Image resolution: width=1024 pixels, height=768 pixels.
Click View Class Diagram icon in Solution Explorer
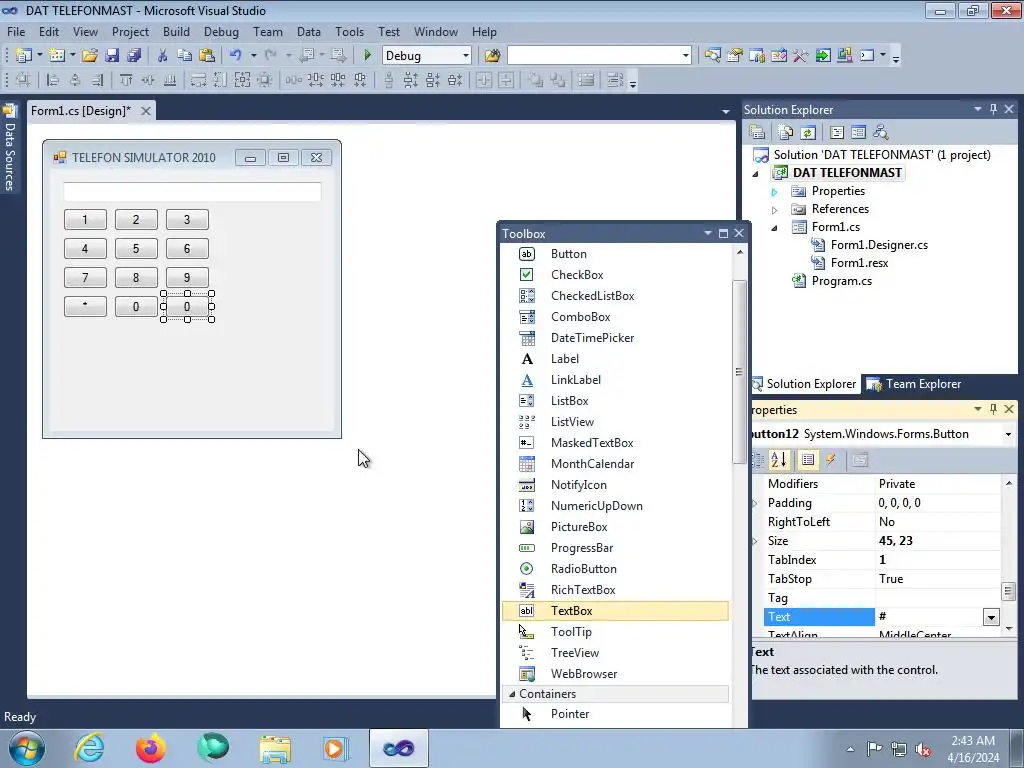click(x=881, y=133)
